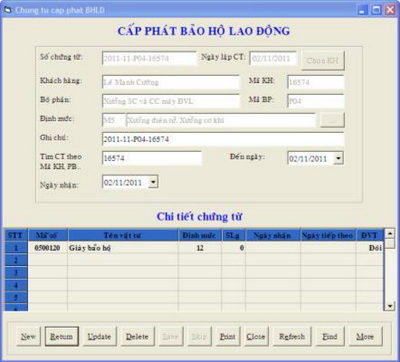Click the Xưởng điện tử description field
The height and width of the screenshot is (362, 400).
click(221, 120)
